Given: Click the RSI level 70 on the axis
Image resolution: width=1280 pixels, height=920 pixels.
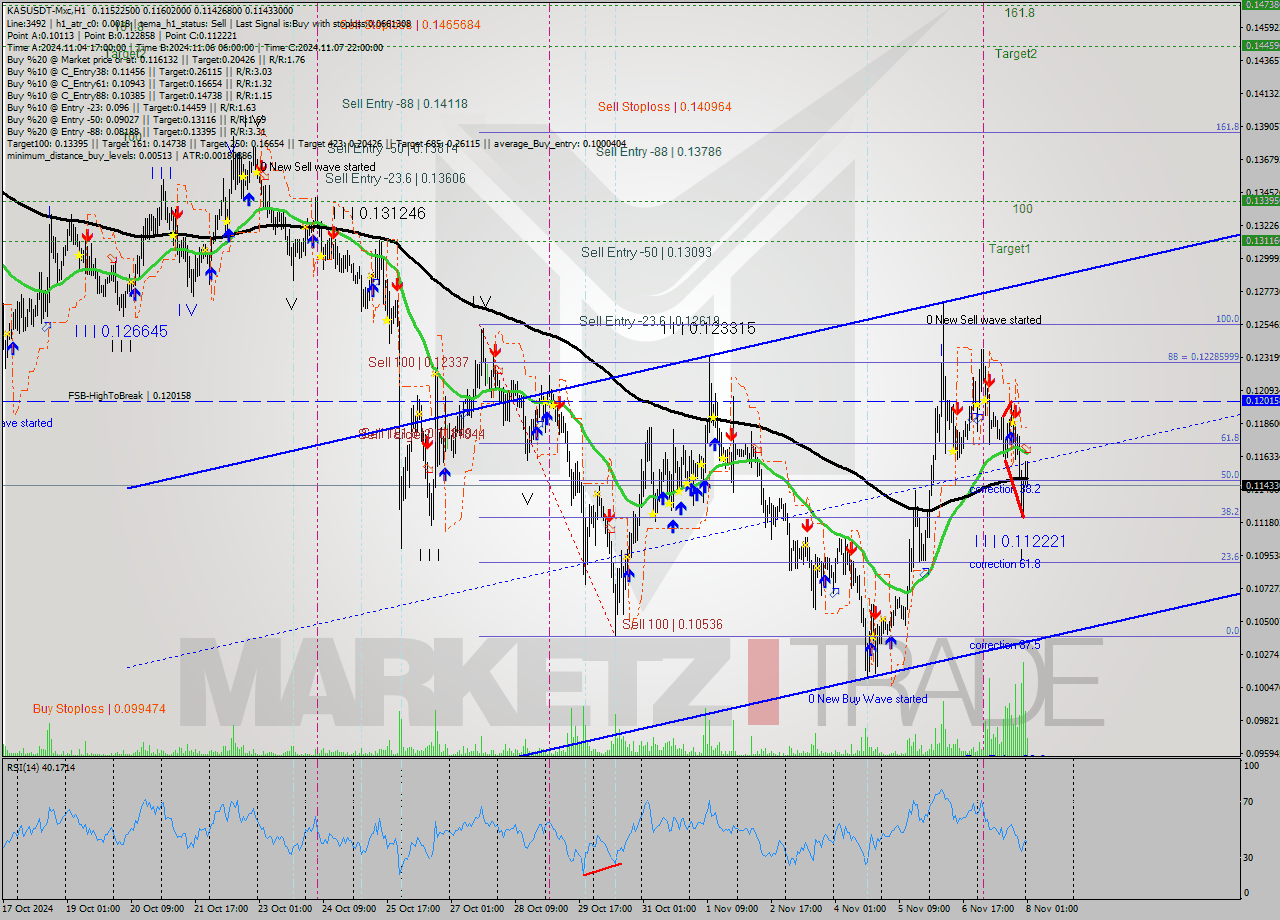Looking at the screenshot, I should pos(1249,802).
